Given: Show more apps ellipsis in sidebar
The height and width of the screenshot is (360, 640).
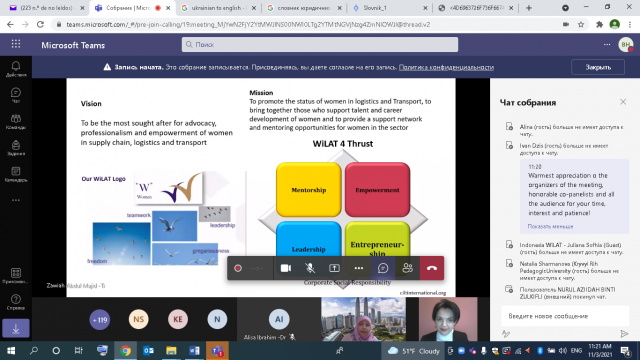Looking at the screenshot, I should pyautogui.click(x=16, y=200).
